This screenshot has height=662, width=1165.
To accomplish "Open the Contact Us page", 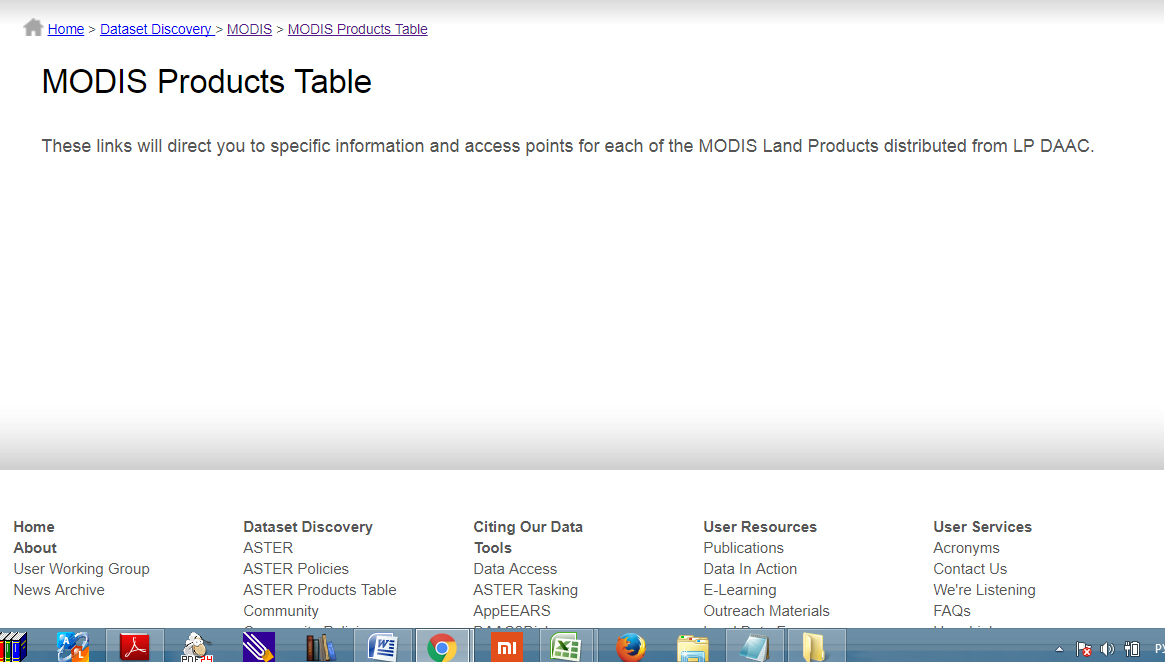I will click(x=969, y=568).
